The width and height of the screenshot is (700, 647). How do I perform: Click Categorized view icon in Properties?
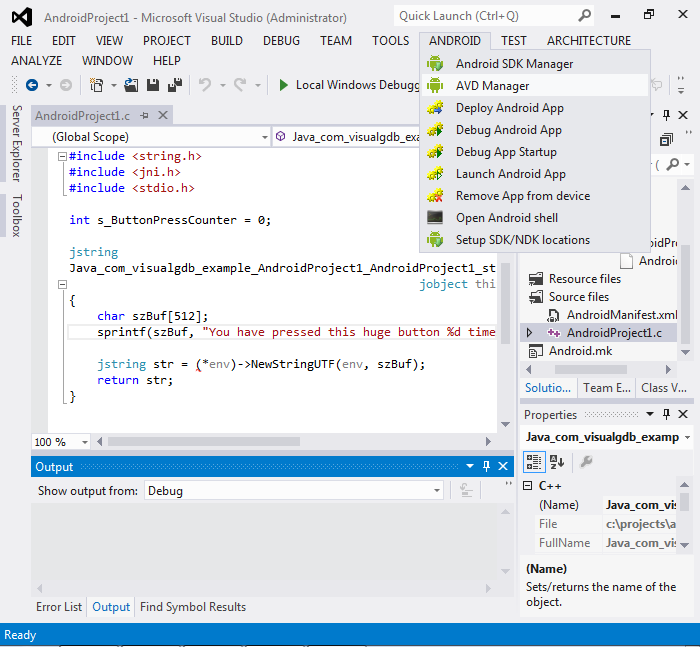(534, 462)
